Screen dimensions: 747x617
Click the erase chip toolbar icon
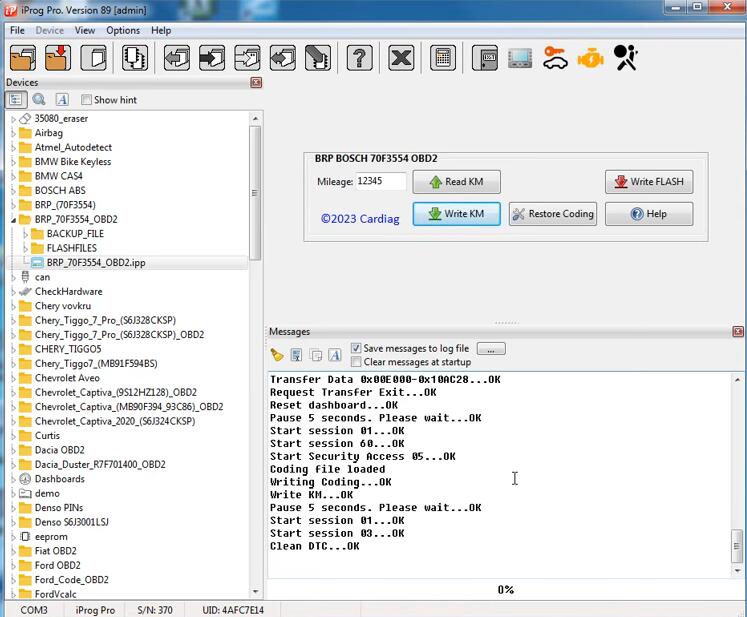318,58
